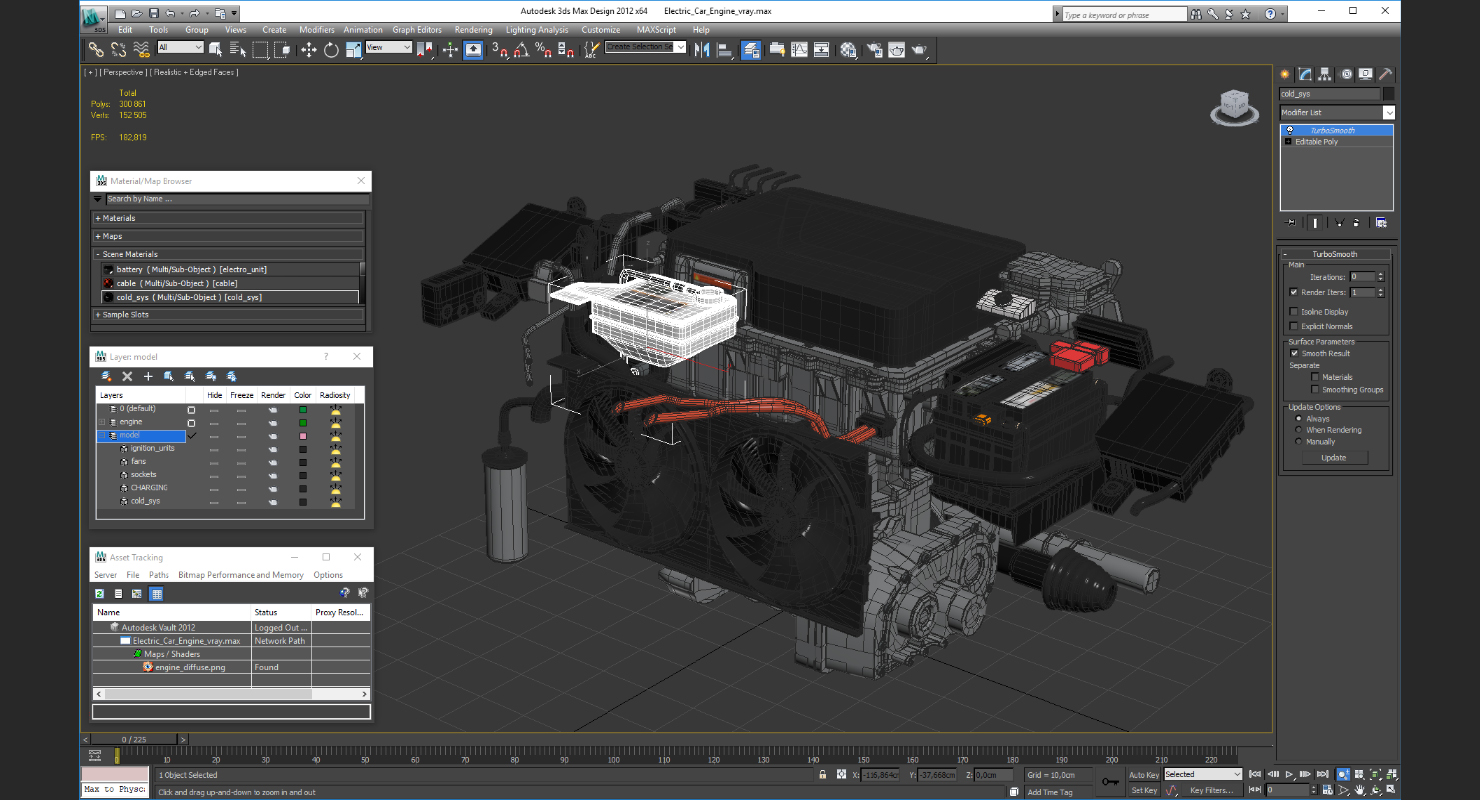Image resolution: width=1480 pixels, height=800 pixels.
Task: Activate the Select and Move tool
Action: coord(308,49)
